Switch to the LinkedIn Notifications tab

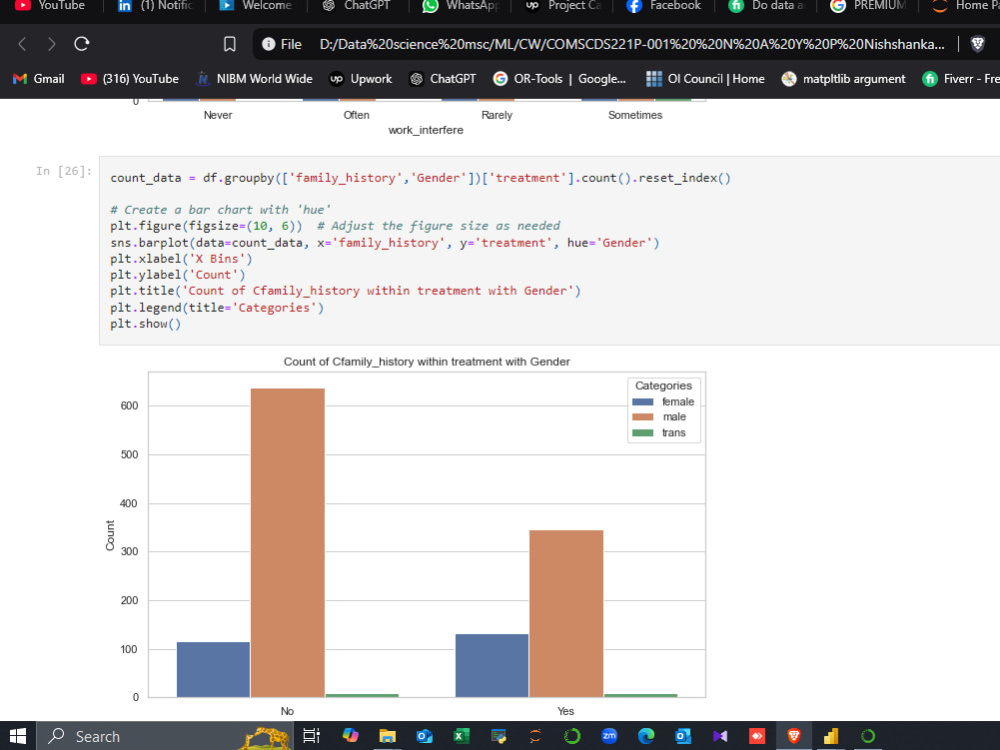click(x=155, y=6)
